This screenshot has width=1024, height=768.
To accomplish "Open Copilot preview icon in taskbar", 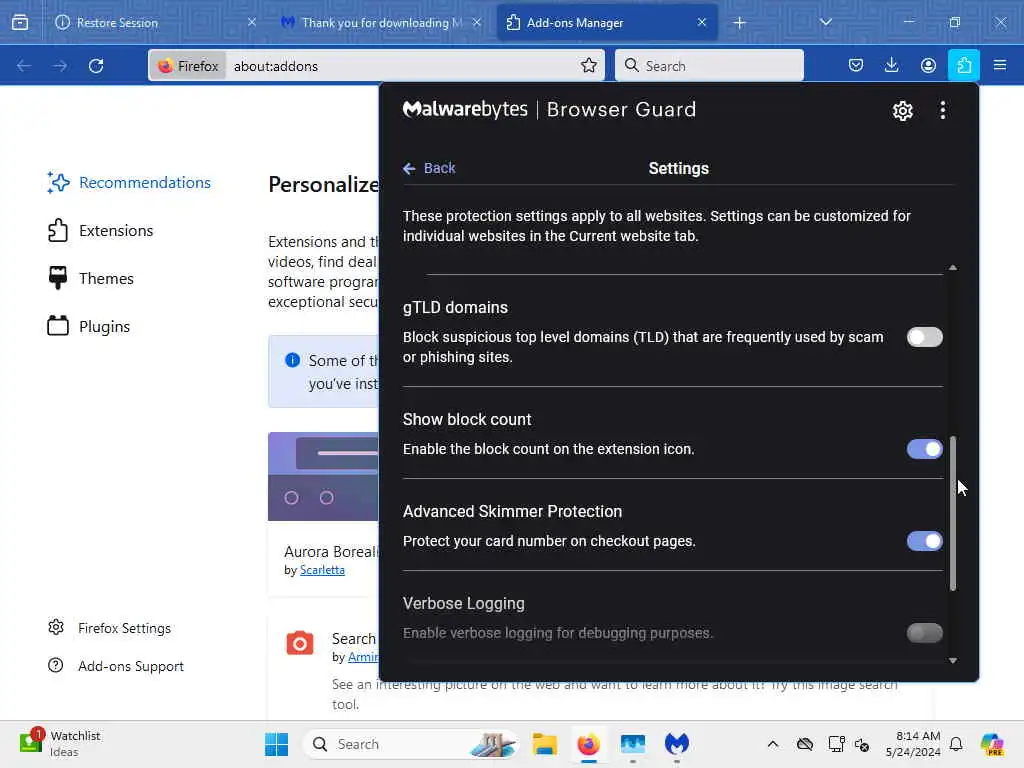I will pos(991,744).
